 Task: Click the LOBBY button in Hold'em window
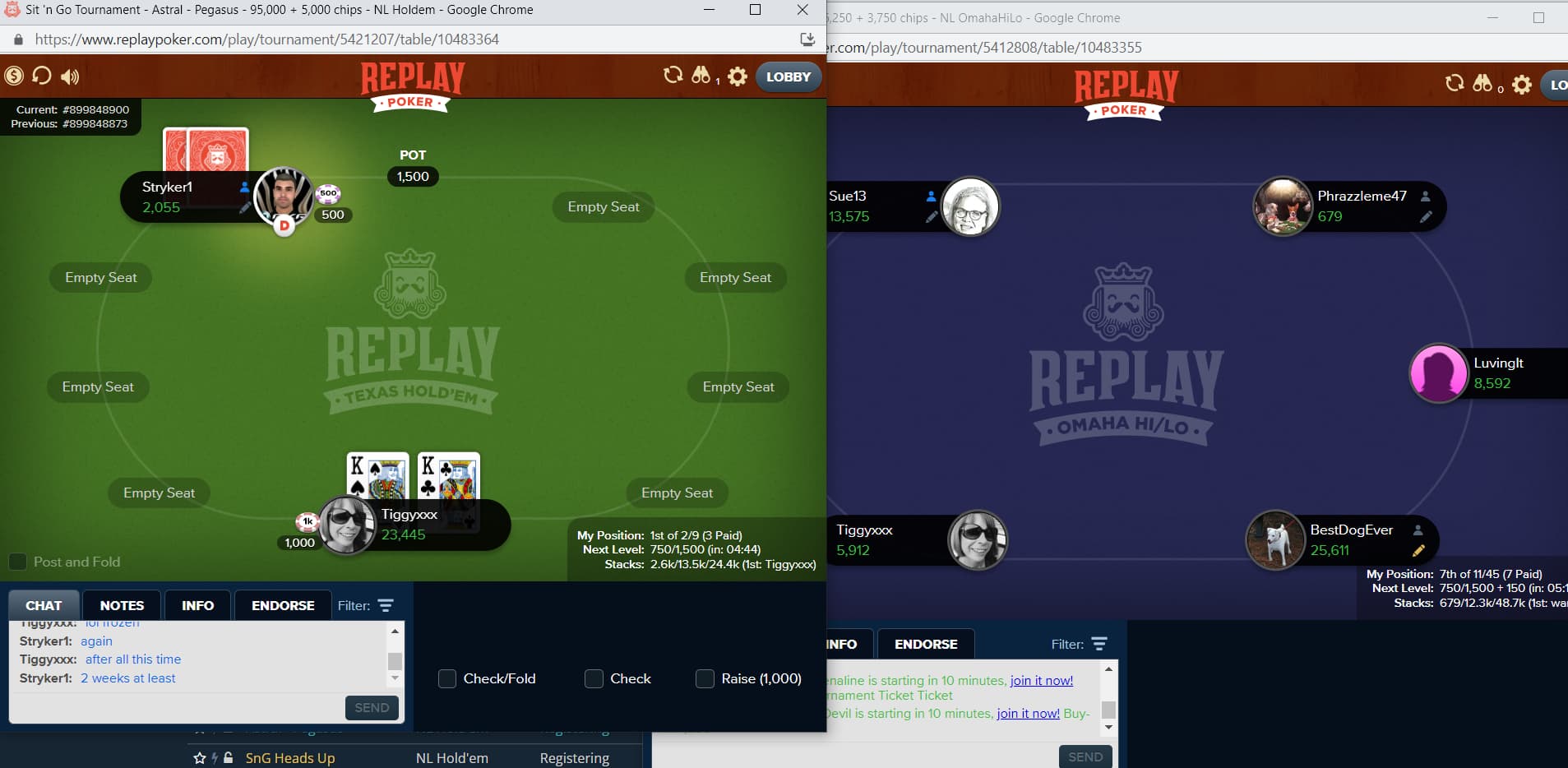pos(789,76)
